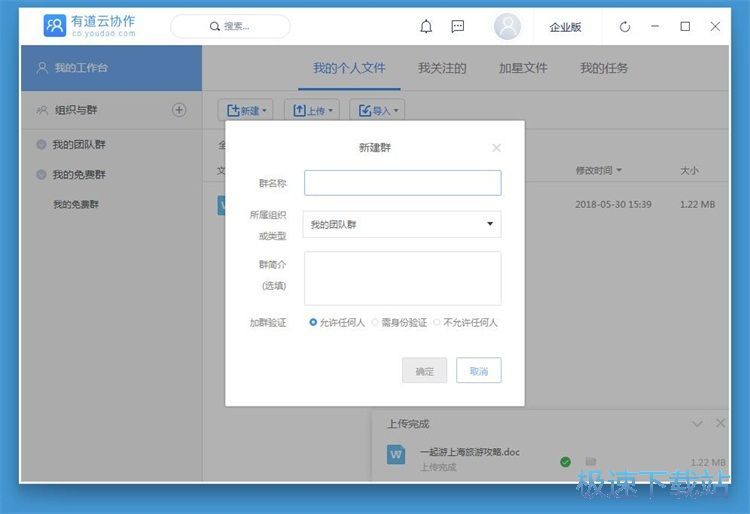Image resolution: width=750 pixels, height=514 pixels.
Task: Open the chat messages icon
Action: [458, 26]
